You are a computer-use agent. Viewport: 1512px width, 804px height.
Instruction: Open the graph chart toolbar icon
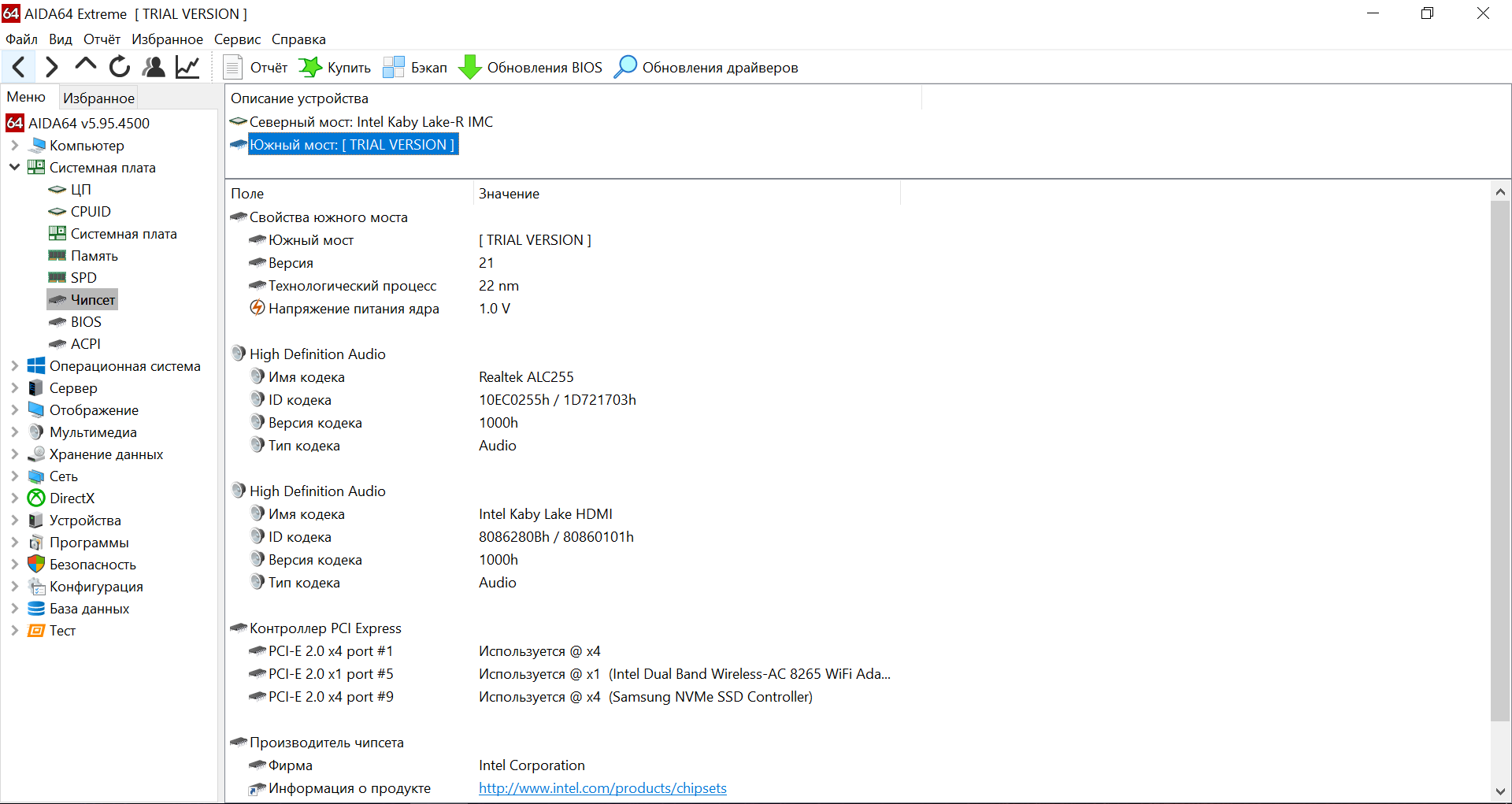pos(187,67)
